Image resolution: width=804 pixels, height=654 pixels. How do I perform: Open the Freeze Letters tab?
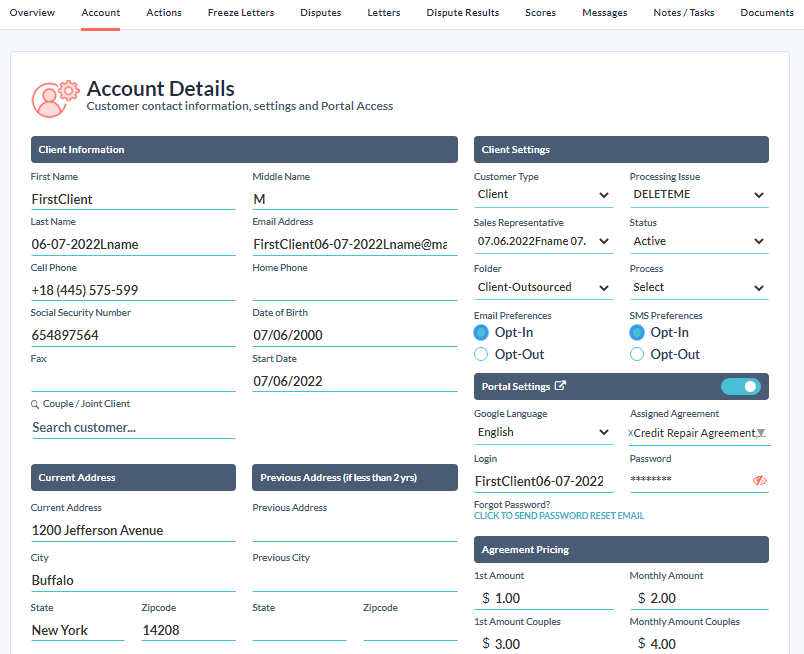point(241,13)
